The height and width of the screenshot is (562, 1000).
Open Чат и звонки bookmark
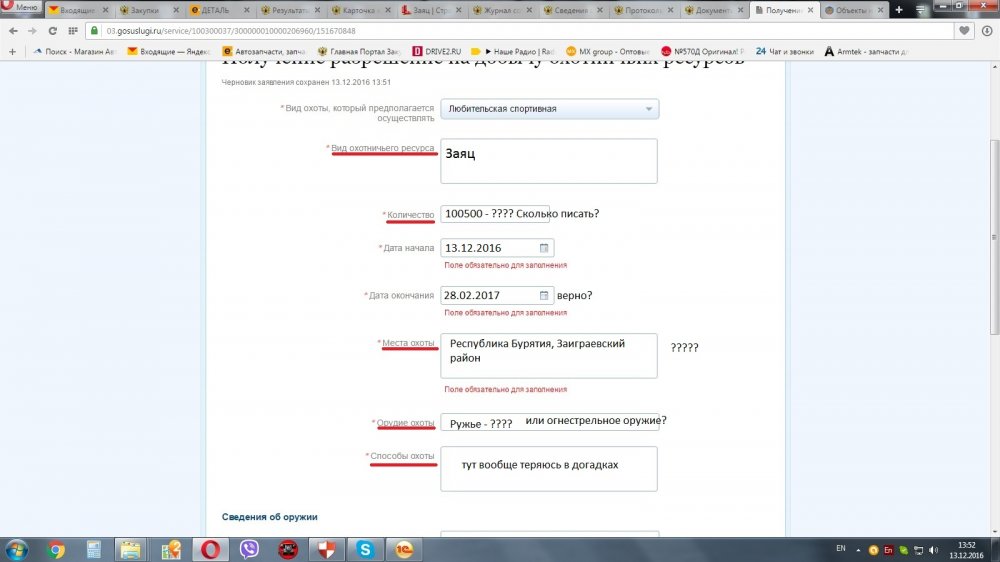click(x=786, y=51)
